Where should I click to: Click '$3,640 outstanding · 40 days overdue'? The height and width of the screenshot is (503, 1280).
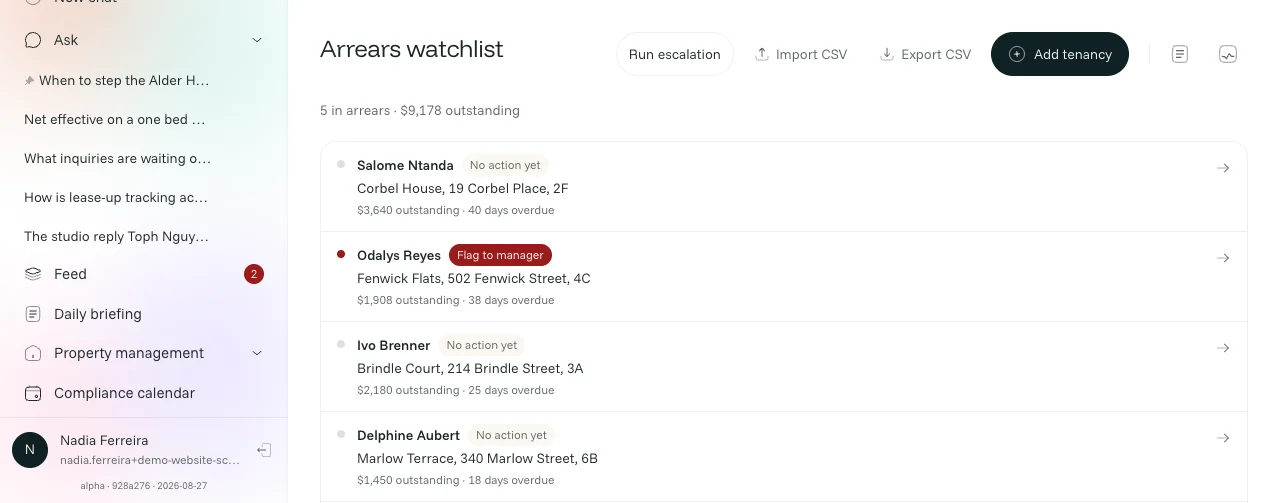(x=455, y=210)
